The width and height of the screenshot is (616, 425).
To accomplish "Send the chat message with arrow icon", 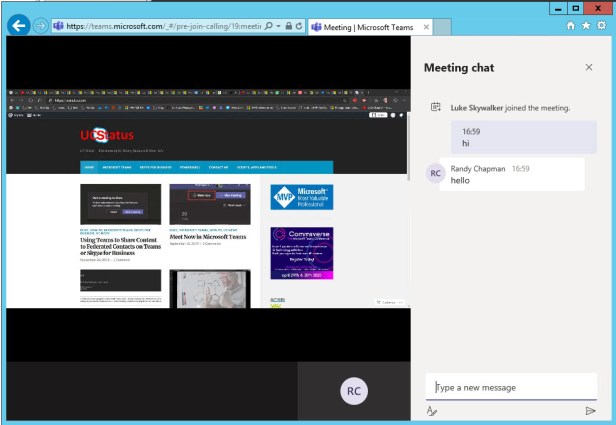I will (590, 411).
